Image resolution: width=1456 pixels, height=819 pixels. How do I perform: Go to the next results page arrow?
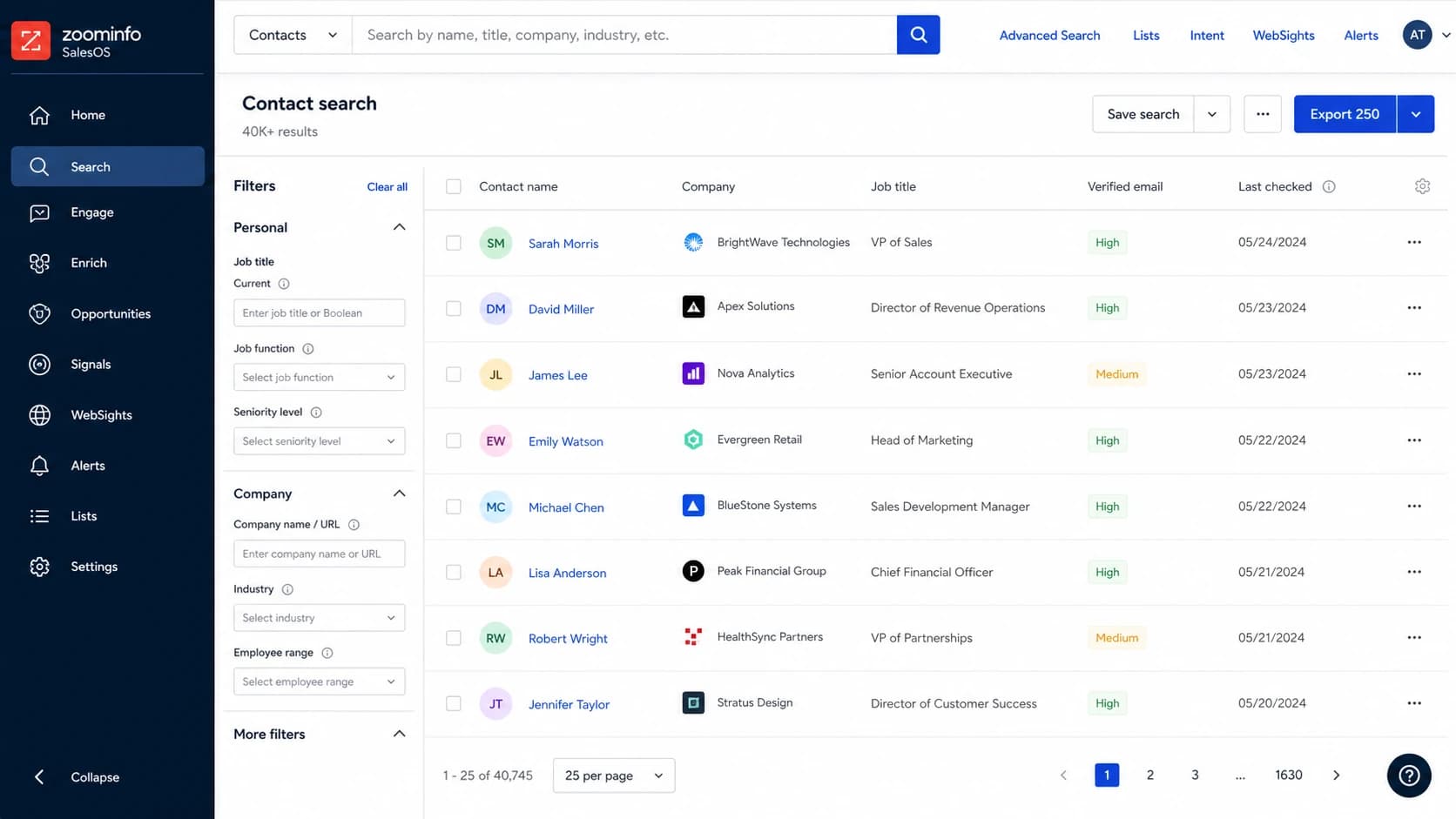pyautogui.click(x=1337, y=775)
